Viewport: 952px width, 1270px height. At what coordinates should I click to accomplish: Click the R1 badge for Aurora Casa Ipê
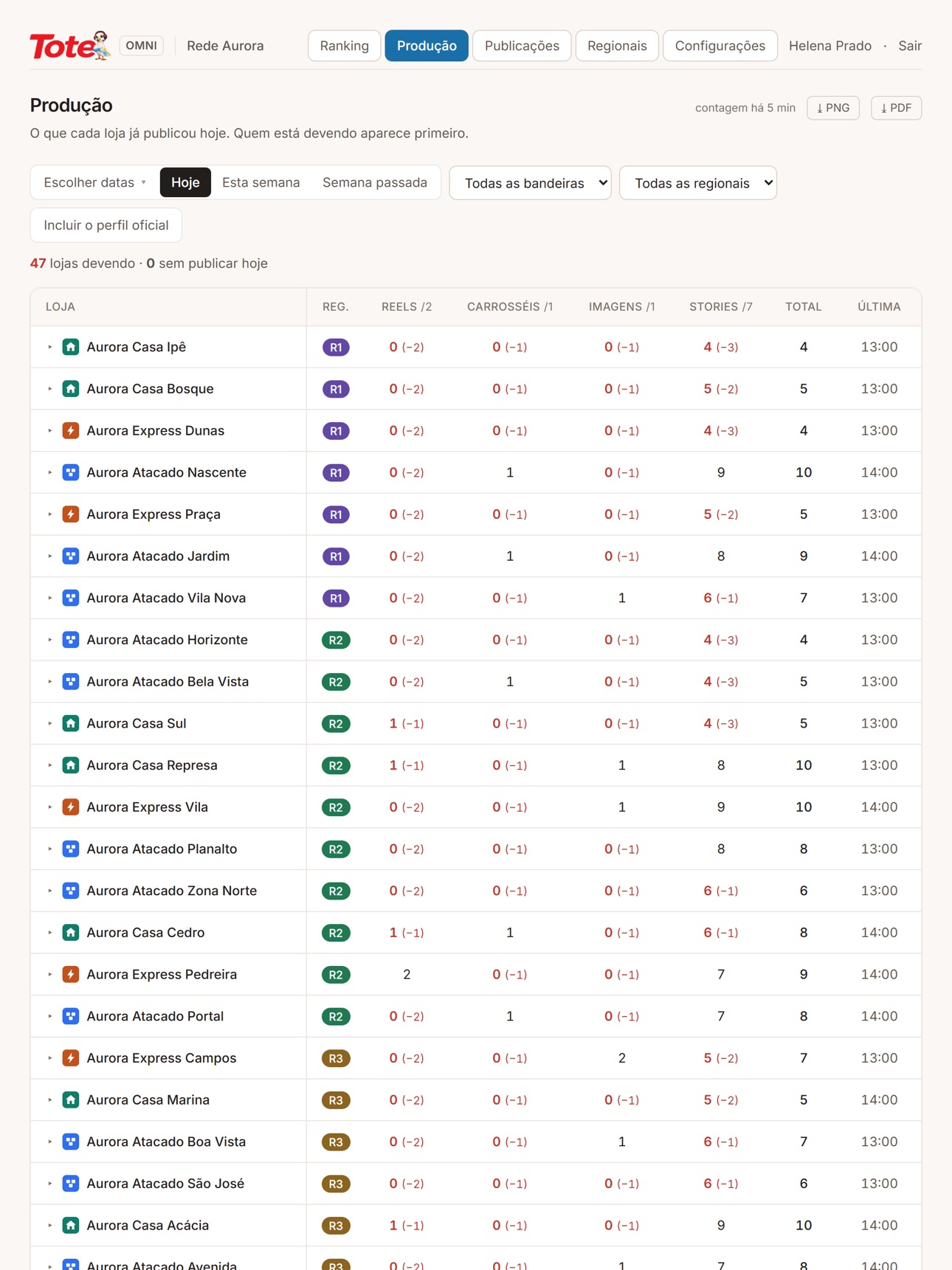[336, 348]
